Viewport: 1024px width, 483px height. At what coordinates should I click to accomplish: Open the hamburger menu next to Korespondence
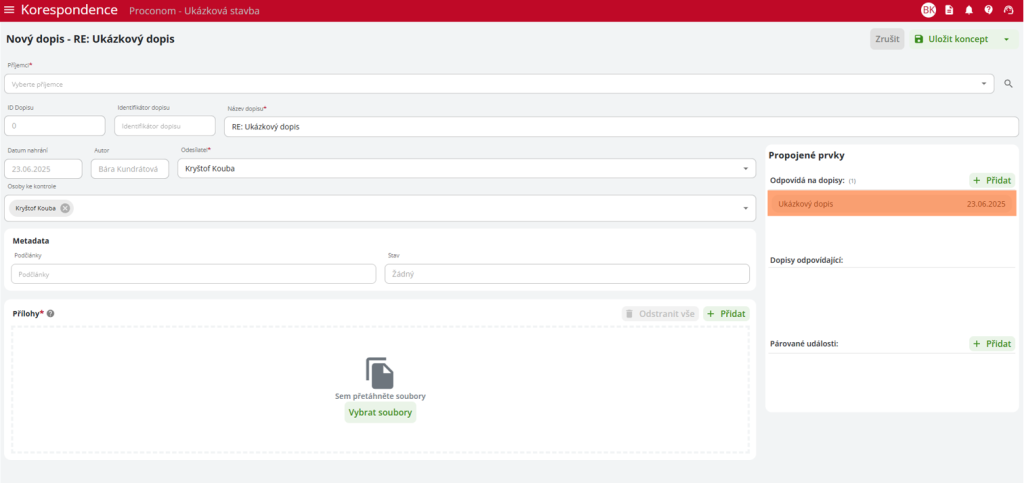(x=10, y=10)
